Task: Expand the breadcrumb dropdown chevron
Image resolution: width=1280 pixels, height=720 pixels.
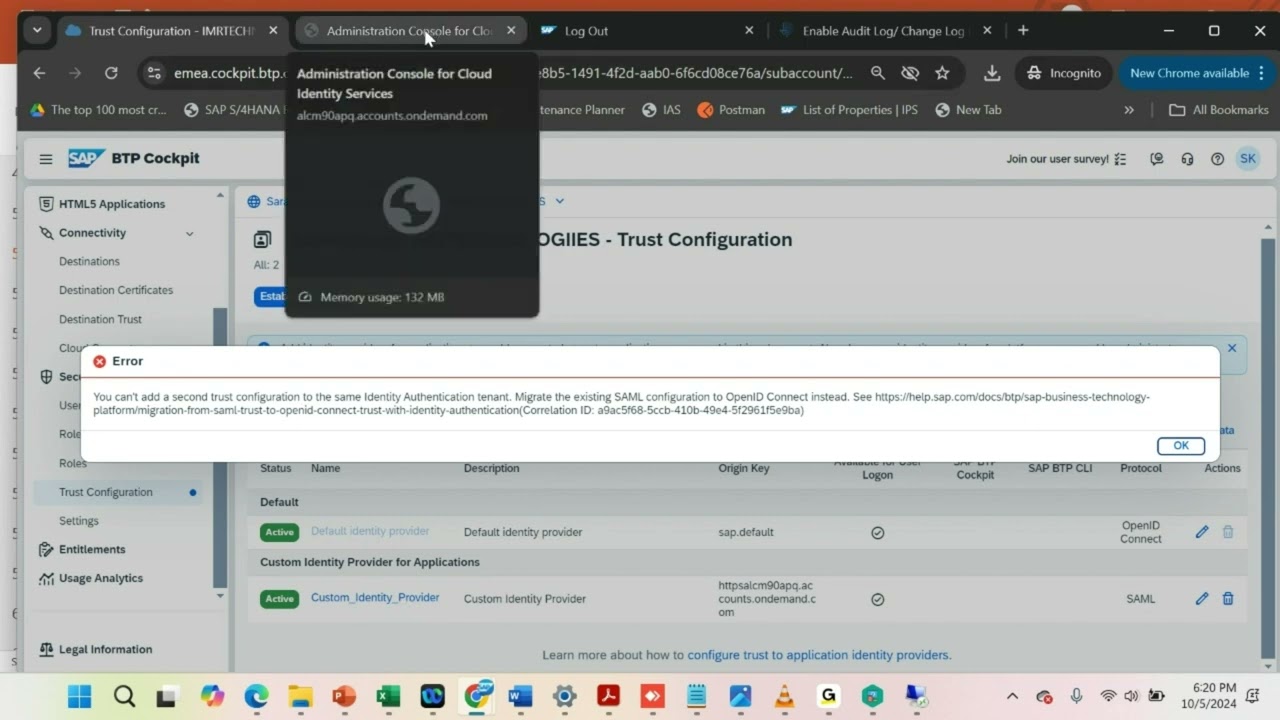Action: click(559, 201)
